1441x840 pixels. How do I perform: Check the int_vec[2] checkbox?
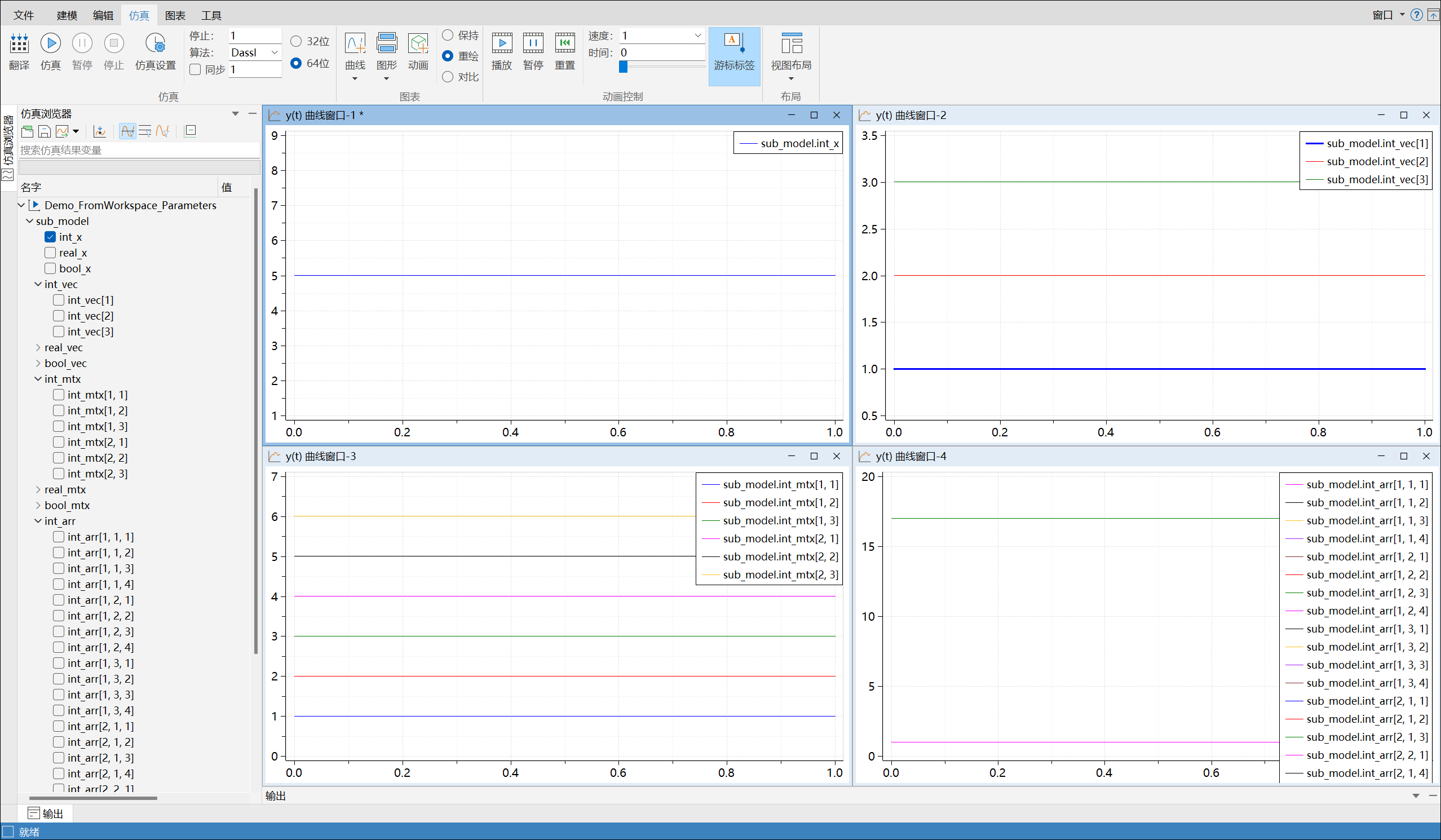tap(58, 316)
